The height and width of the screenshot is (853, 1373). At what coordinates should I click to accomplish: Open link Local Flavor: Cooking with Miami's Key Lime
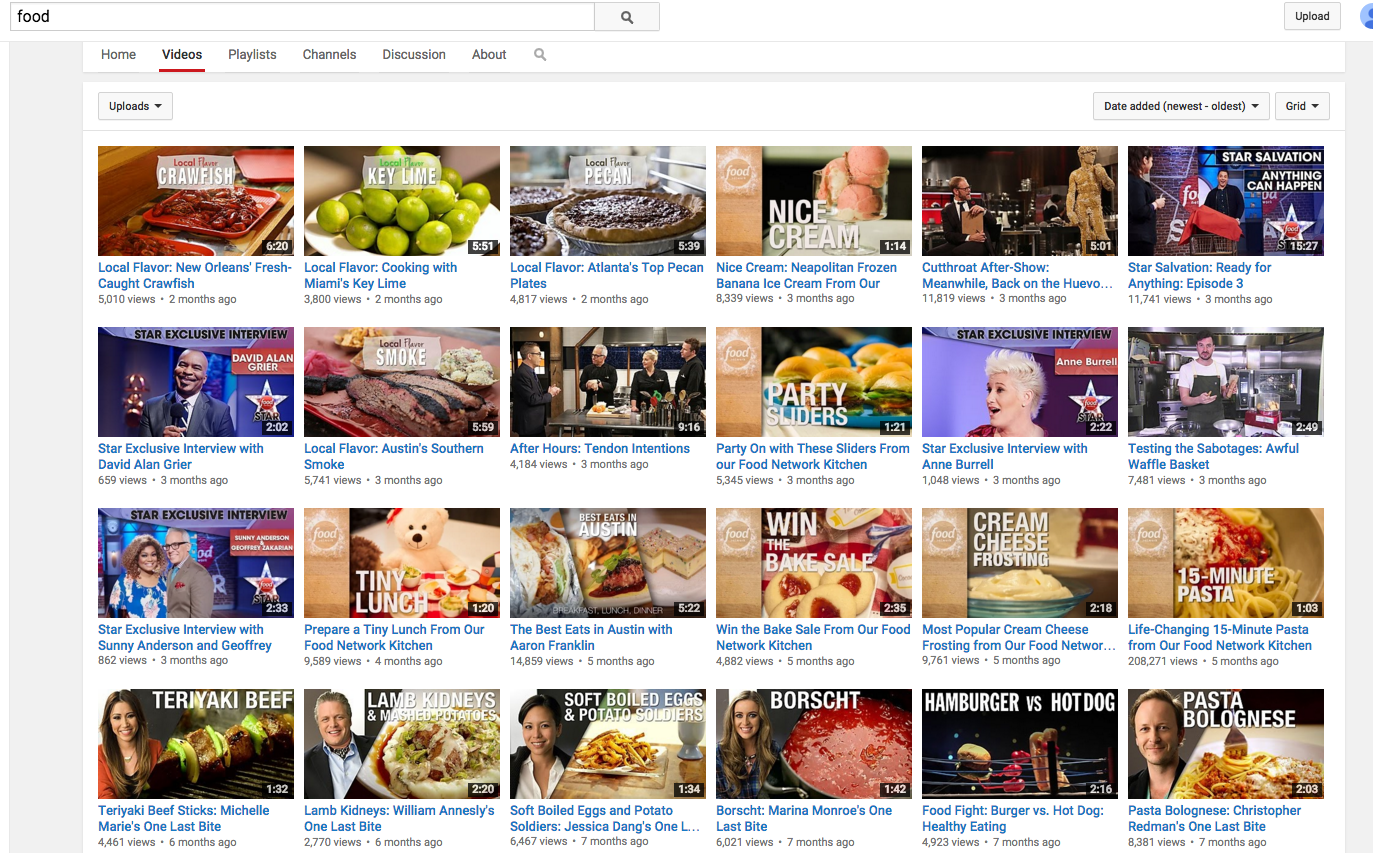(380, 276)
